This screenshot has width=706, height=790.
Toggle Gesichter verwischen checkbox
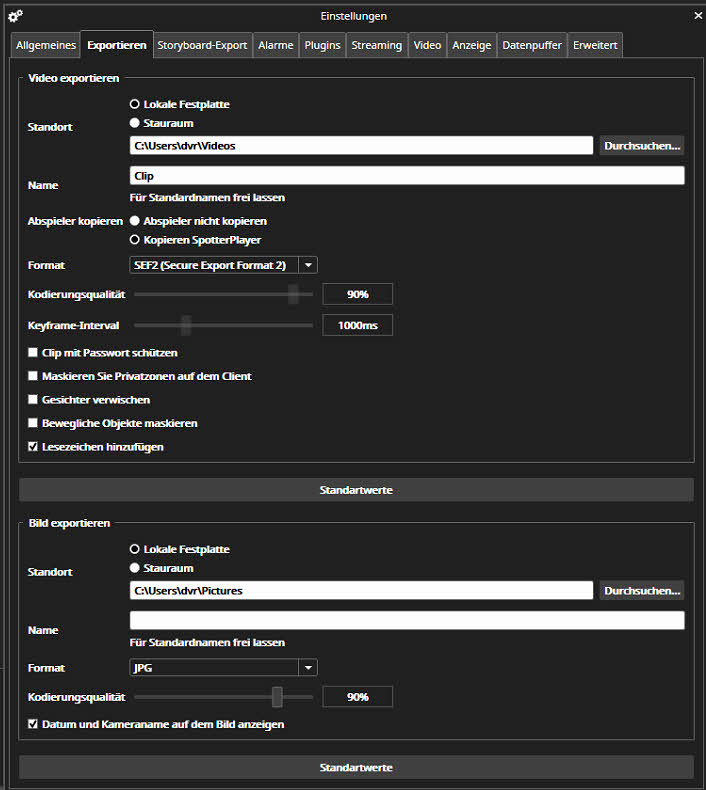34,400
